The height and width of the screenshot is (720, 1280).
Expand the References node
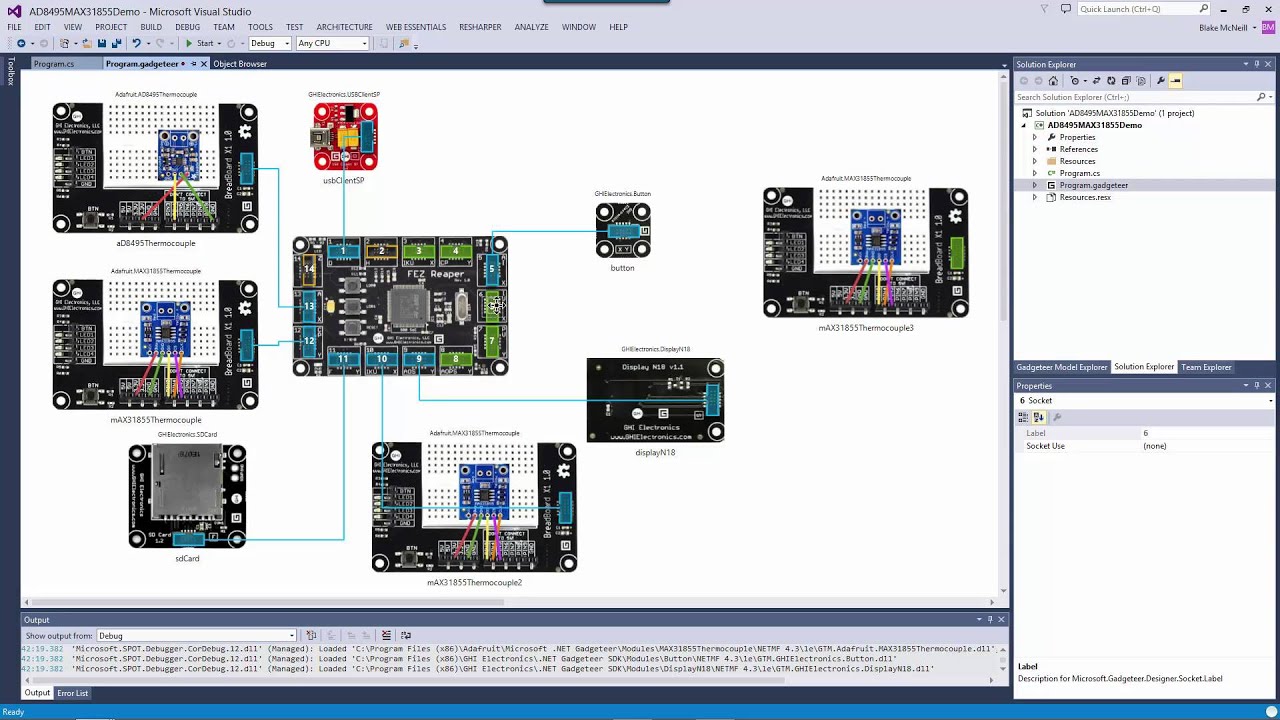point(1035,149)
